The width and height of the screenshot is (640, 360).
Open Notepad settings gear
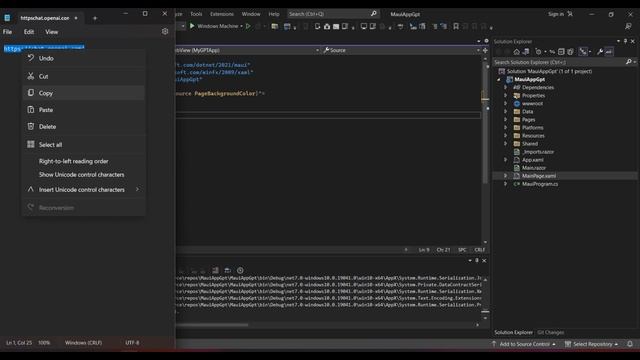[165, 31]
